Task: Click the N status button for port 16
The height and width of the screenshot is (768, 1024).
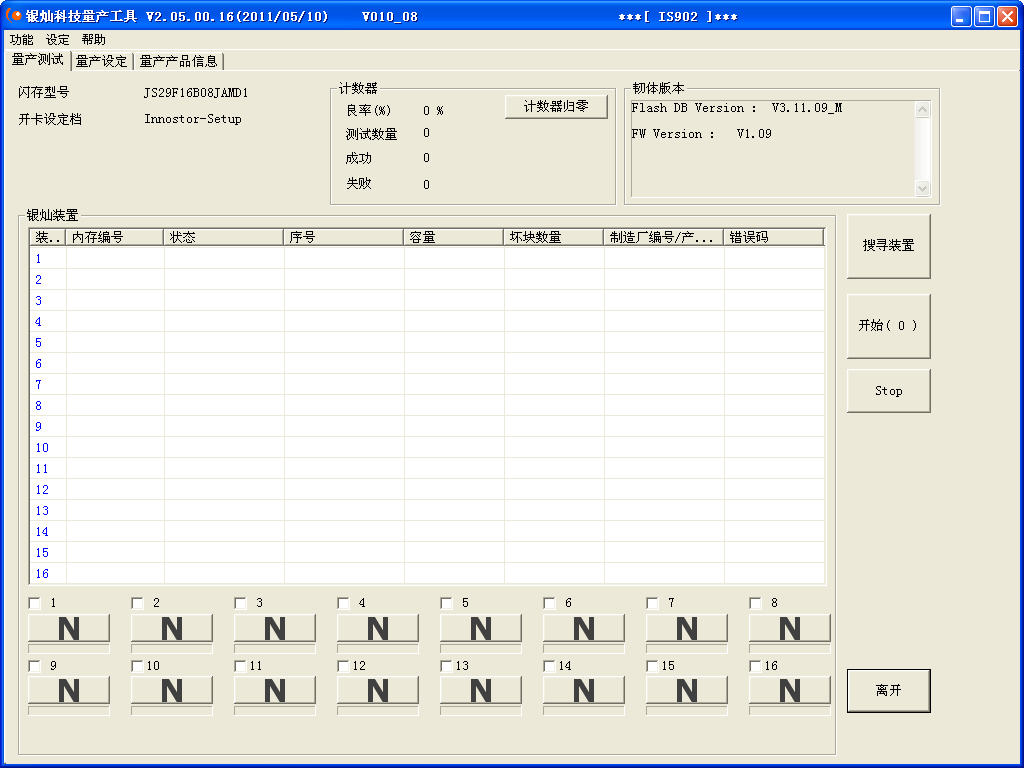Action: point(790,690)
